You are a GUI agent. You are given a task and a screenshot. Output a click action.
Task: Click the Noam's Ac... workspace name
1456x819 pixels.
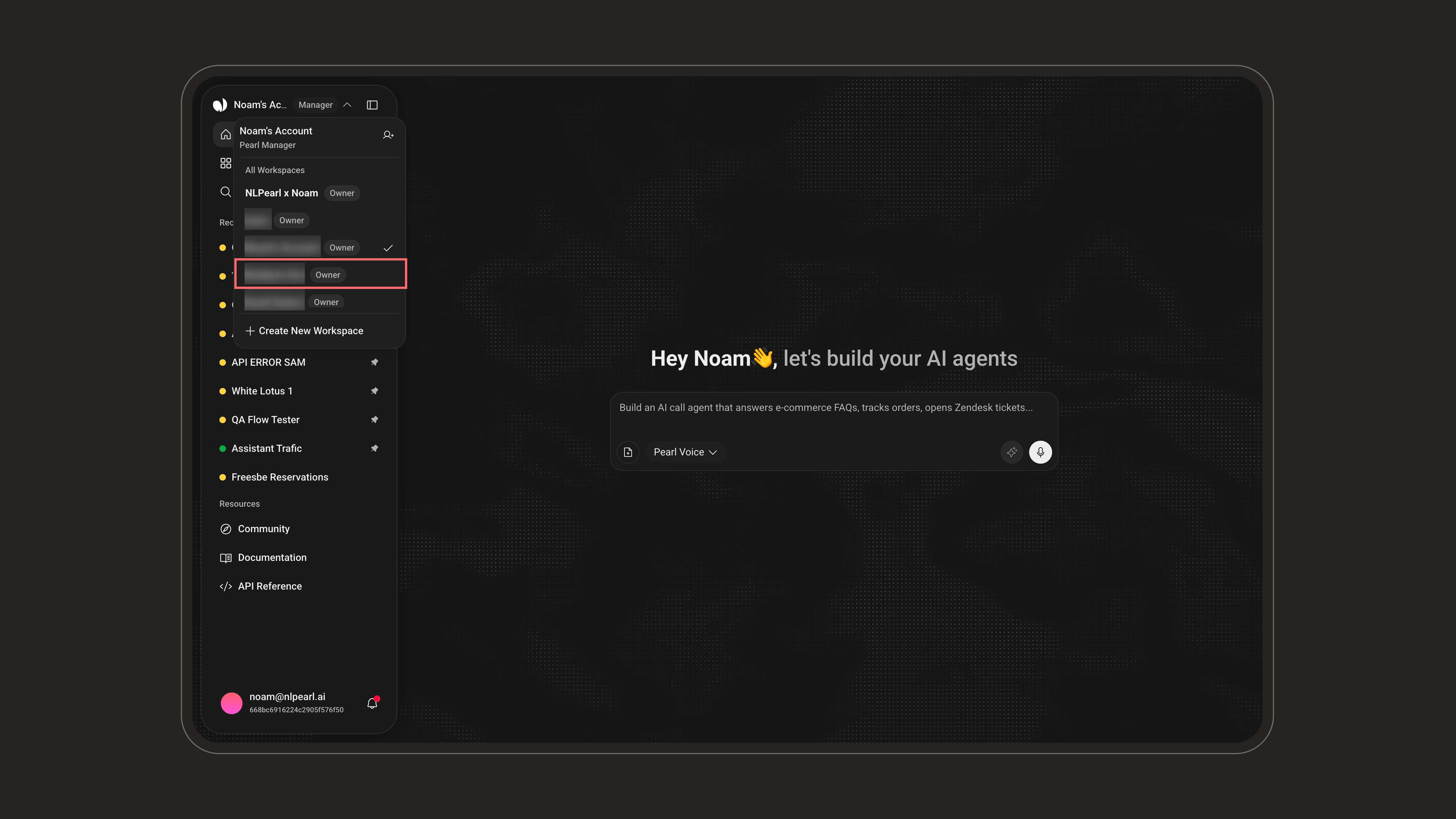tap(260, 105)
